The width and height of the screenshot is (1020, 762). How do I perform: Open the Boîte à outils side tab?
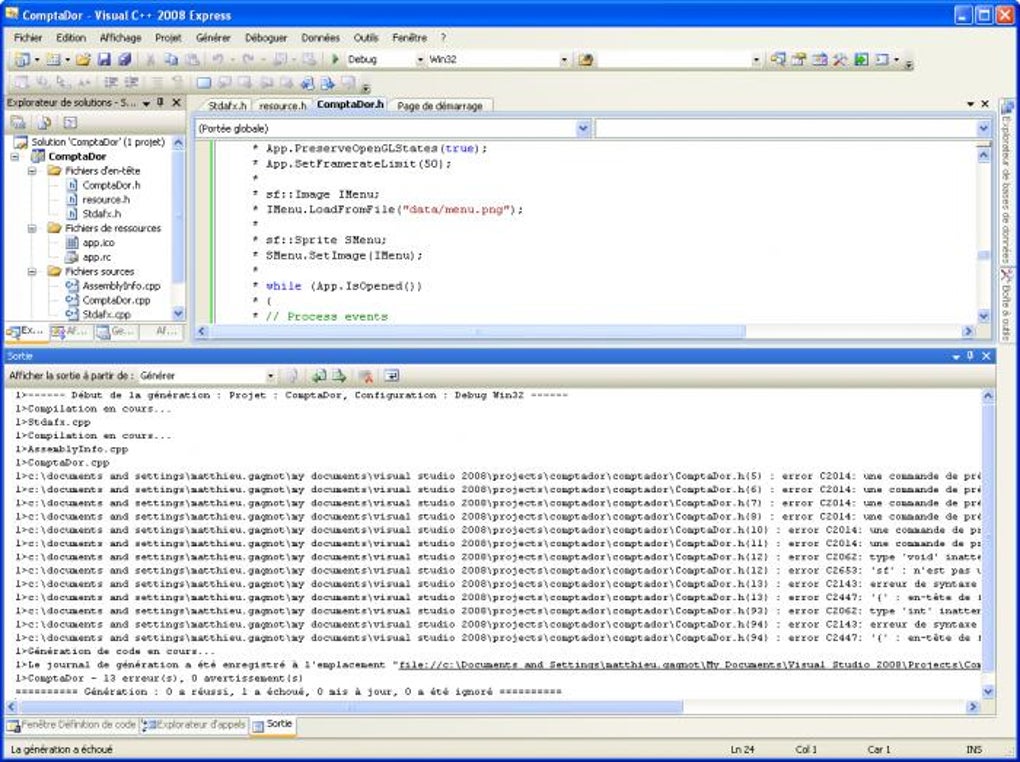tap(1006, 304)
